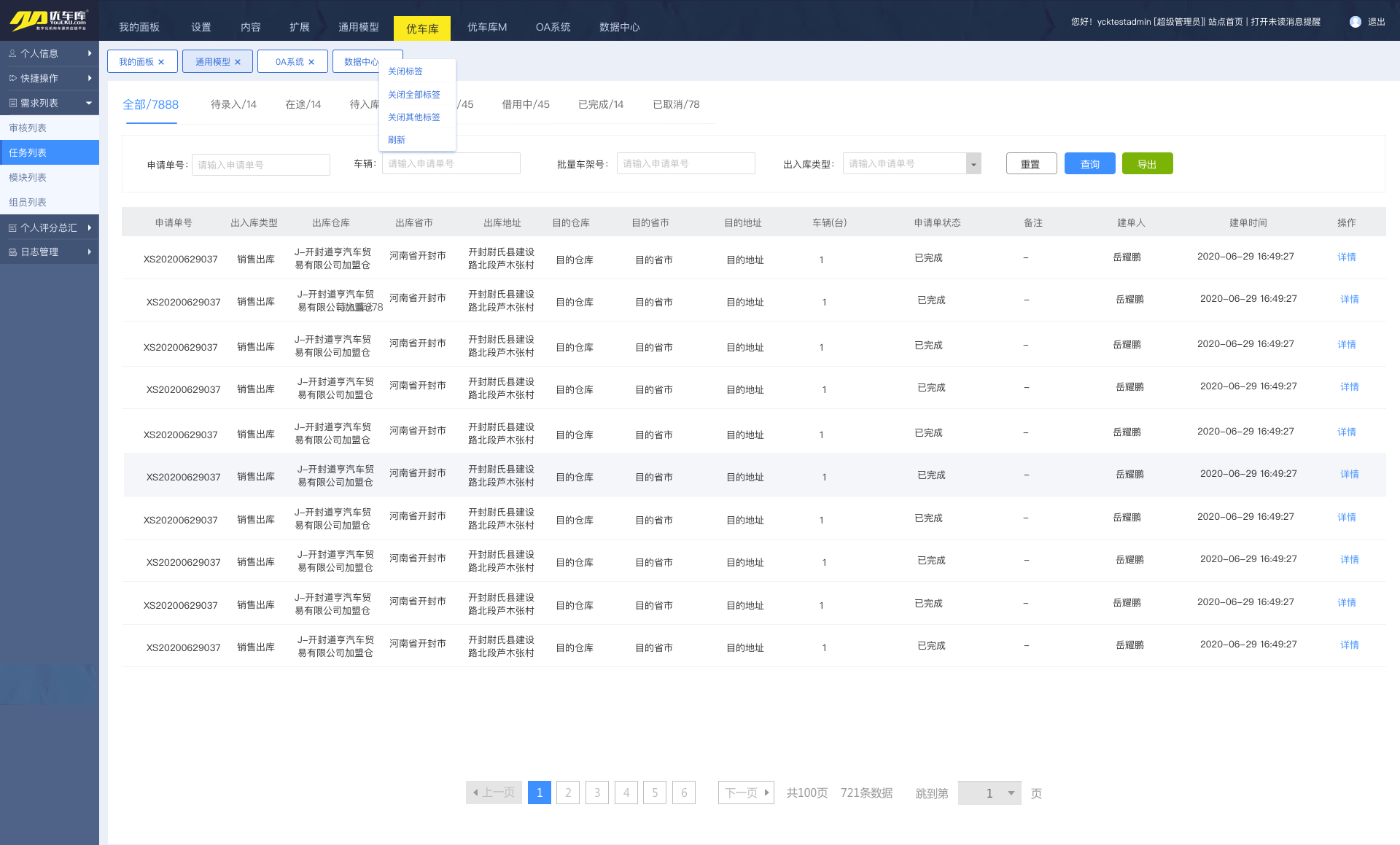This screenshot has width=1400, height=845.
Task: Go to page 3 in pagination
Action: tap(596, 793)
